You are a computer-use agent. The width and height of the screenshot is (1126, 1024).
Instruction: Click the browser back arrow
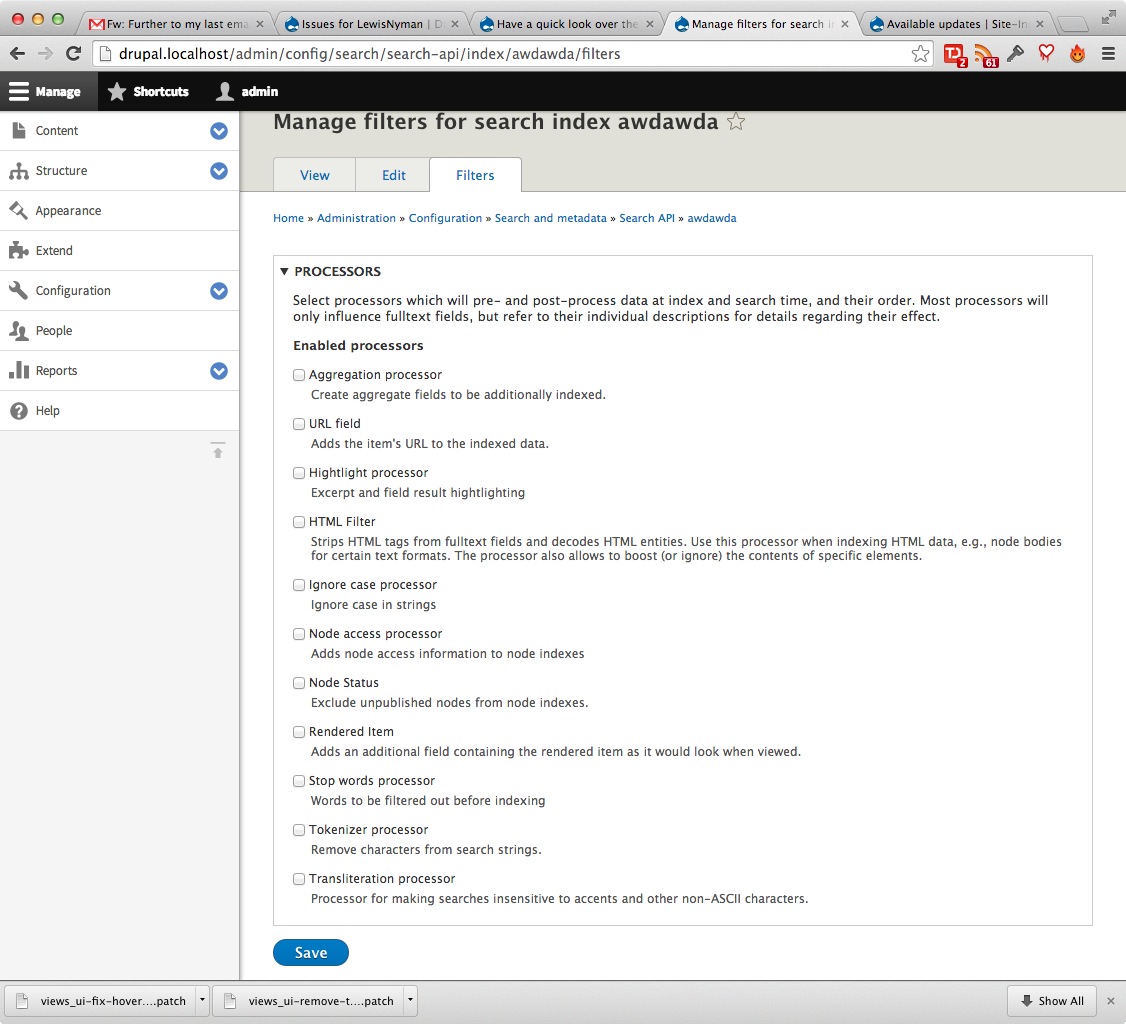click(x=17, y=54)
